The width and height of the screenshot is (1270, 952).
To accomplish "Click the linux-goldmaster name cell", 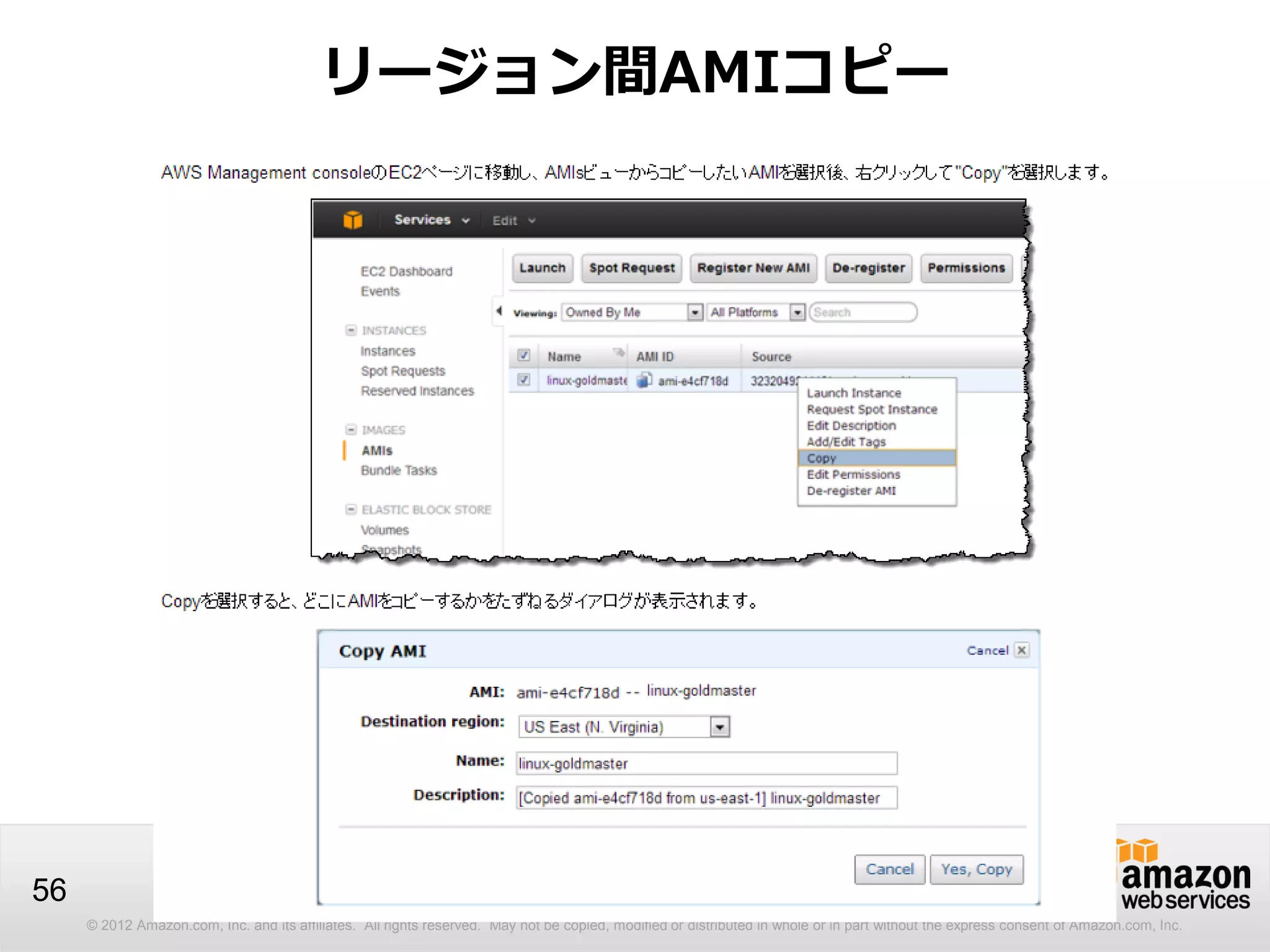I will click(586, 381).
